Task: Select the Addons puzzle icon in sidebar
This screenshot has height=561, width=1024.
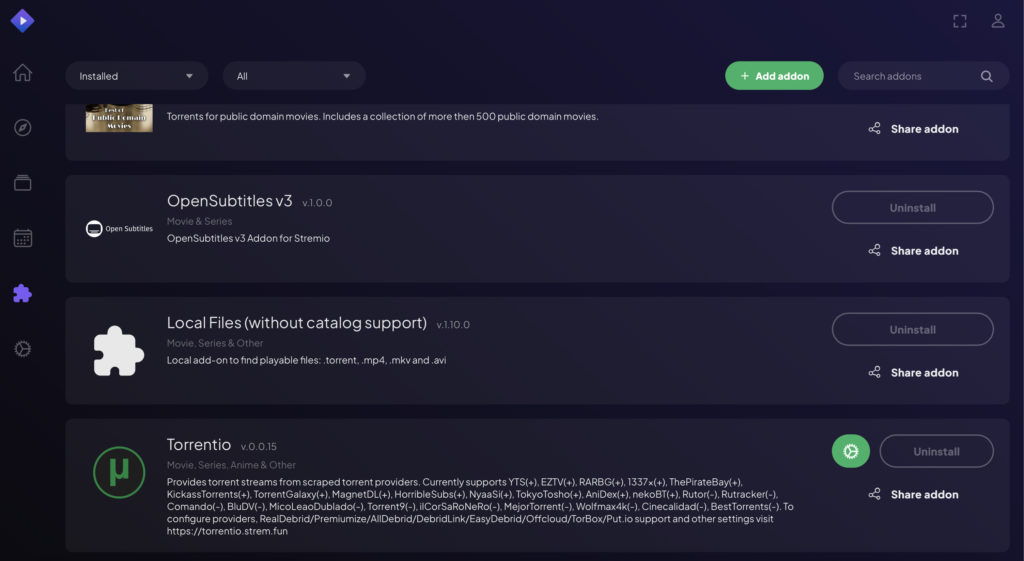Action: pyautogui.click(x=22, y=293)
